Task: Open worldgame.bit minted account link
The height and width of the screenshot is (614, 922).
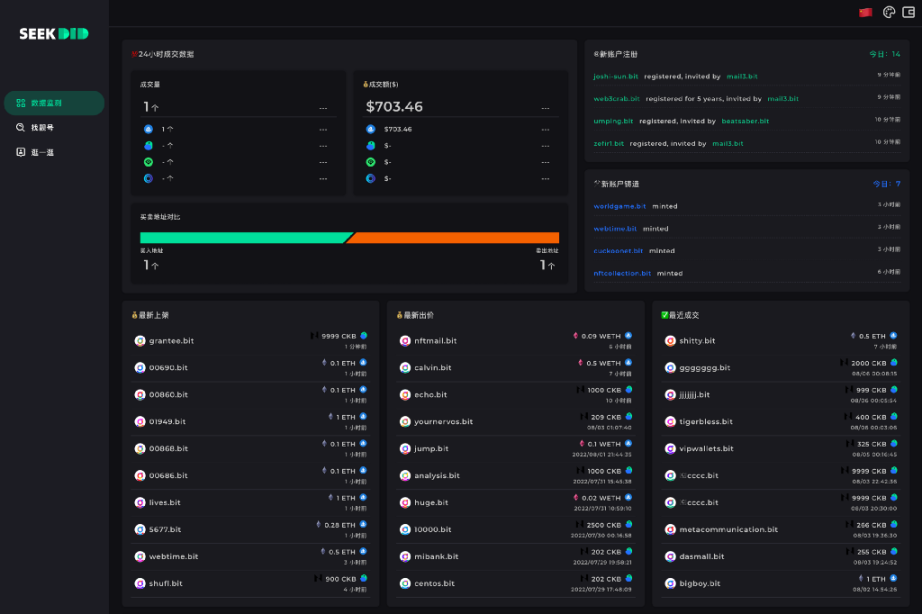Action: click(x=621, y=206)
